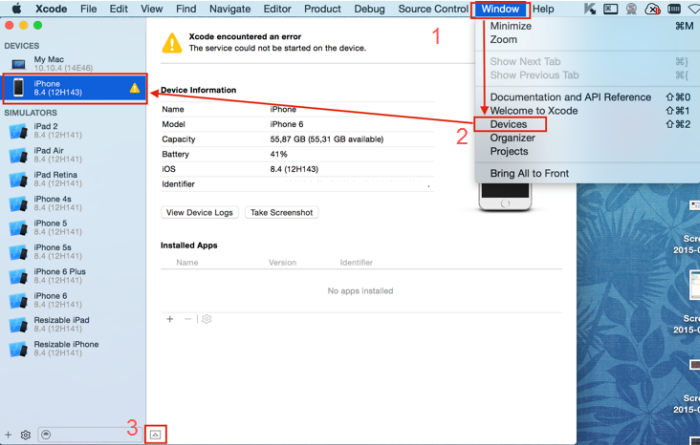Click the iPhone device preview image

(x=505, y=196)
